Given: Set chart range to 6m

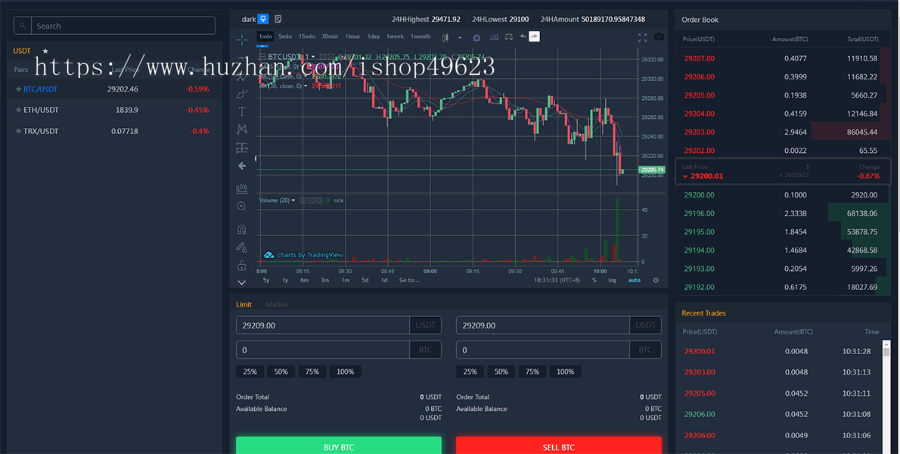Looking at the screenshot, I should pyautogui.click(x=304, y=280).
